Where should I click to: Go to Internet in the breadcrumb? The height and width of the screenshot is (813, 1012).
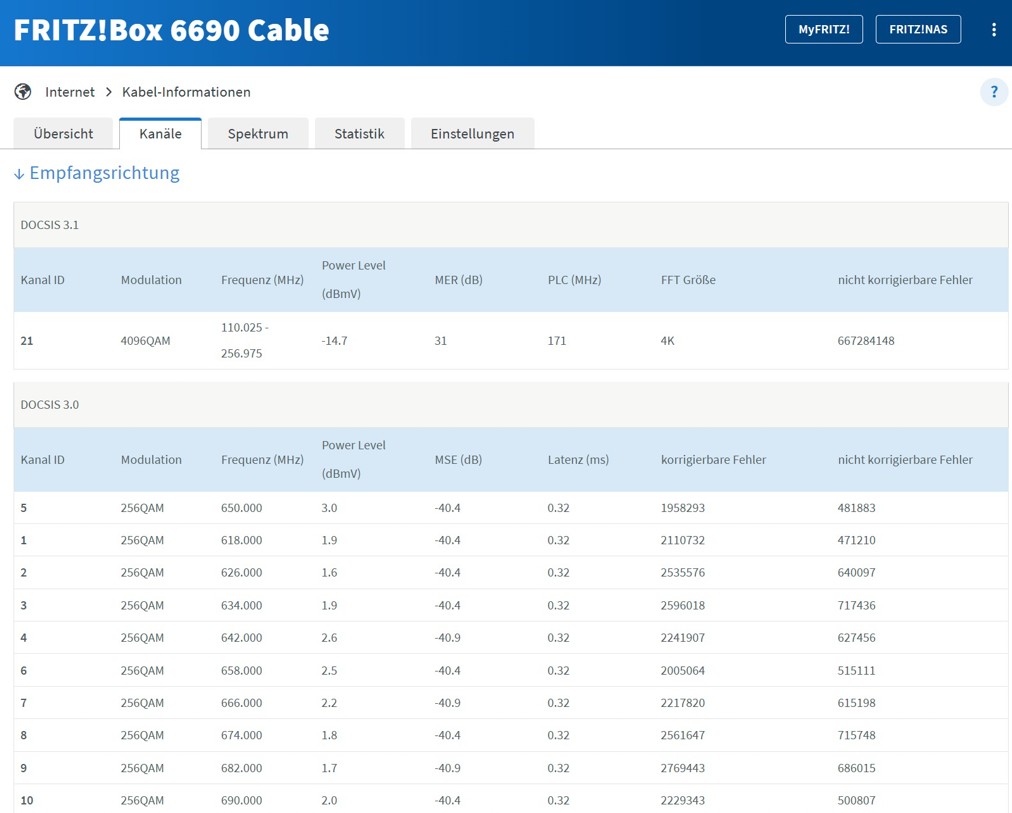click(x=70, y=92)
